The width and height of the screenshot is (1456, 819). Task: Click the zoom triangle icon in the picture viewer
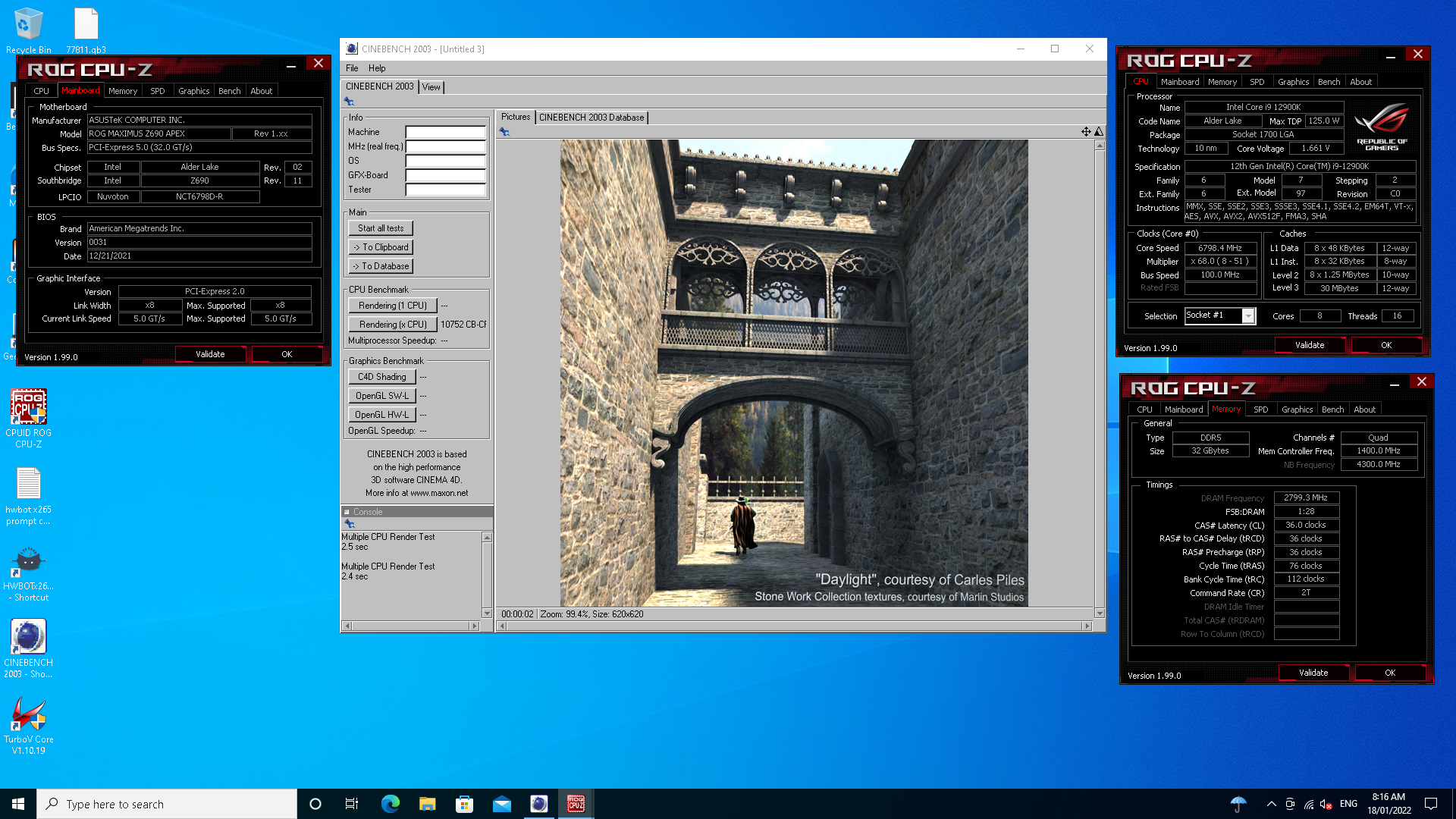click(1098, 132)
